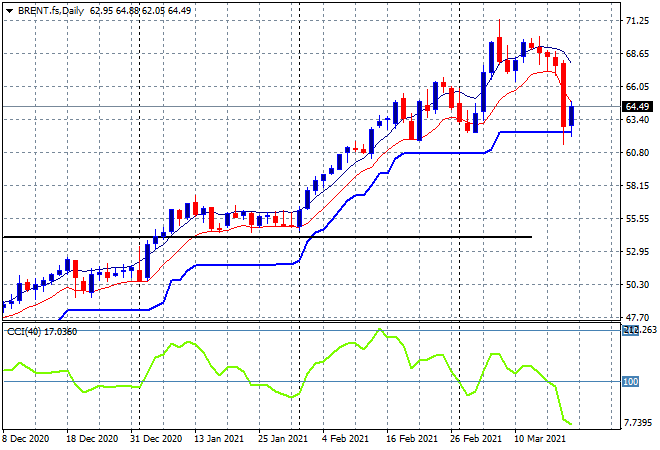Select the BRENT.fs,Daily chart title
The height and width of the screenshot is (450, 660).
pos(51,11)
